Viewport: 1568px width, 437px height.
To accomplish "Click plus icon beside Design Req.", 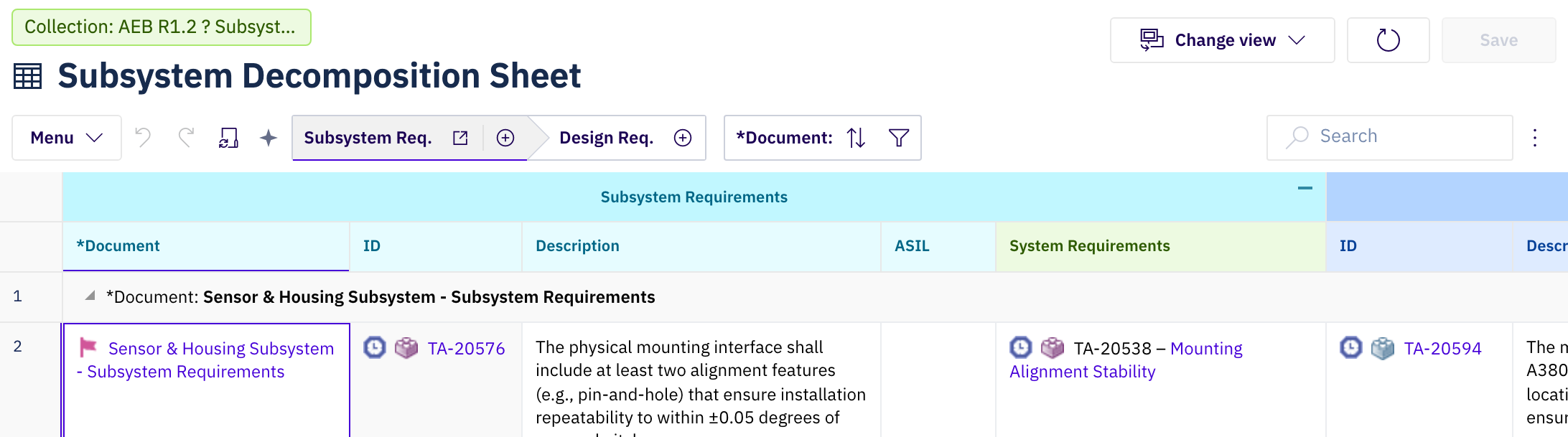I will [x=683, y=138].
